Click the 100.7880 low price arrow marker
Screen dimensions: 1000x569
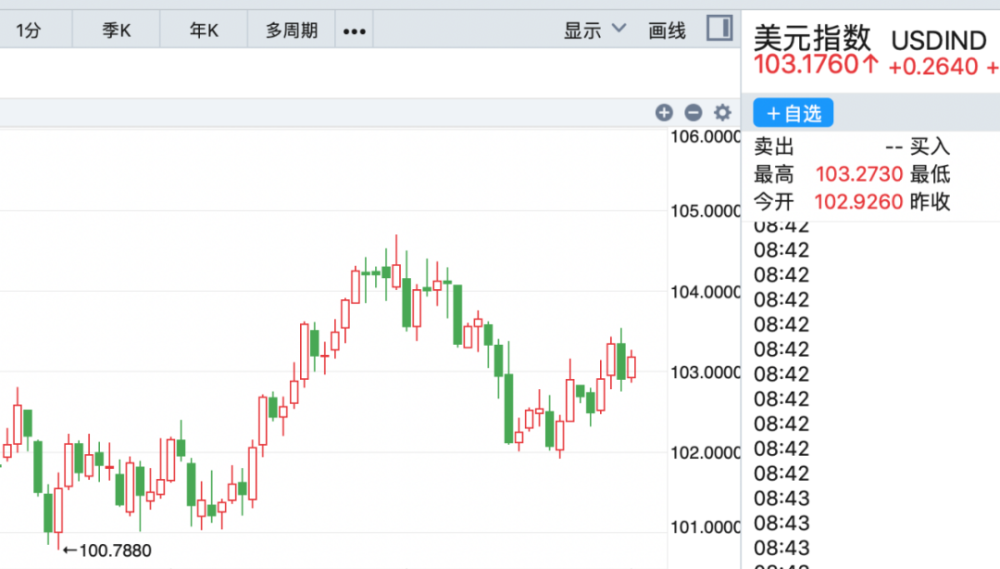107,549
